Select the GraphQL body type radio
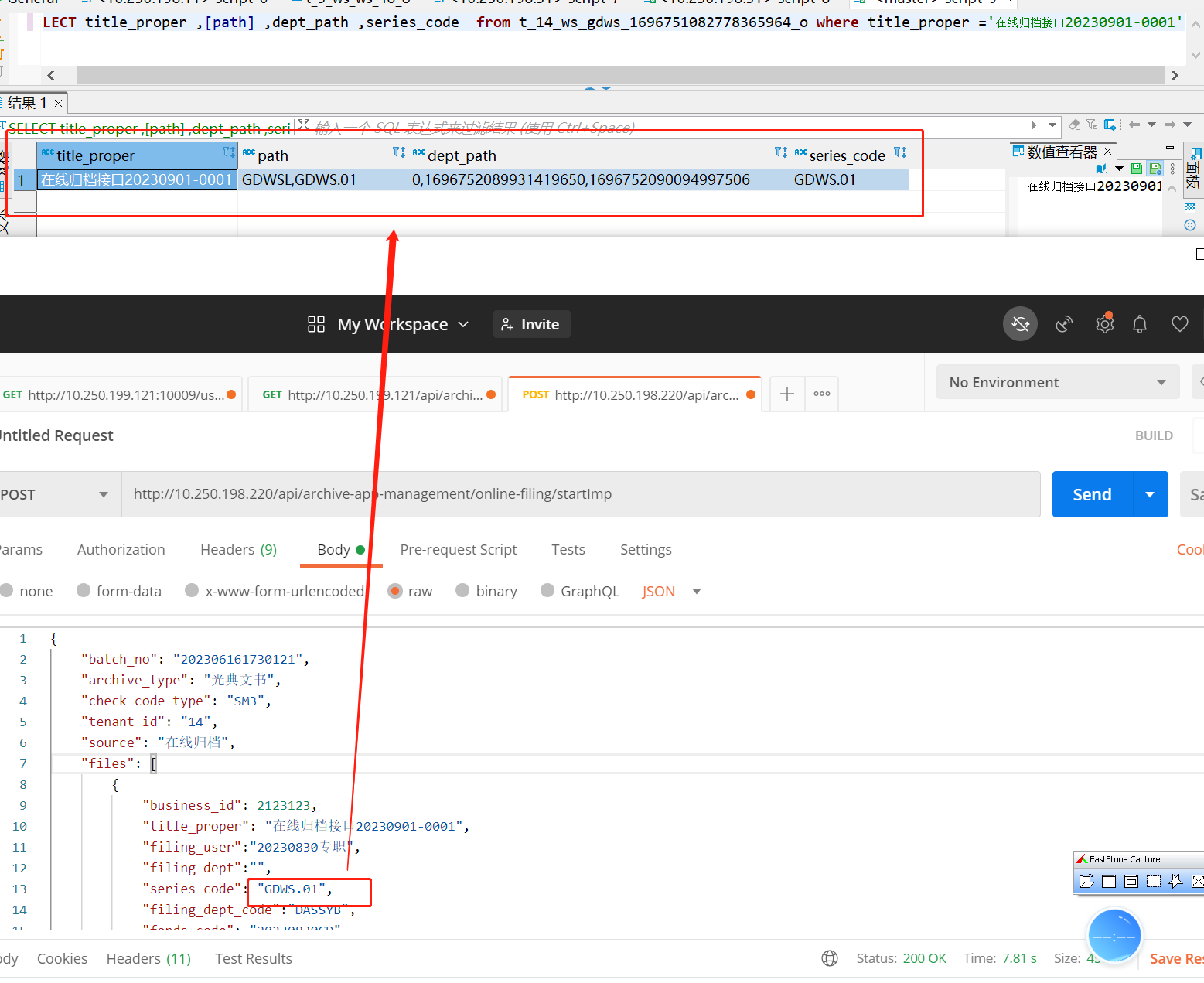 point(547,590)
